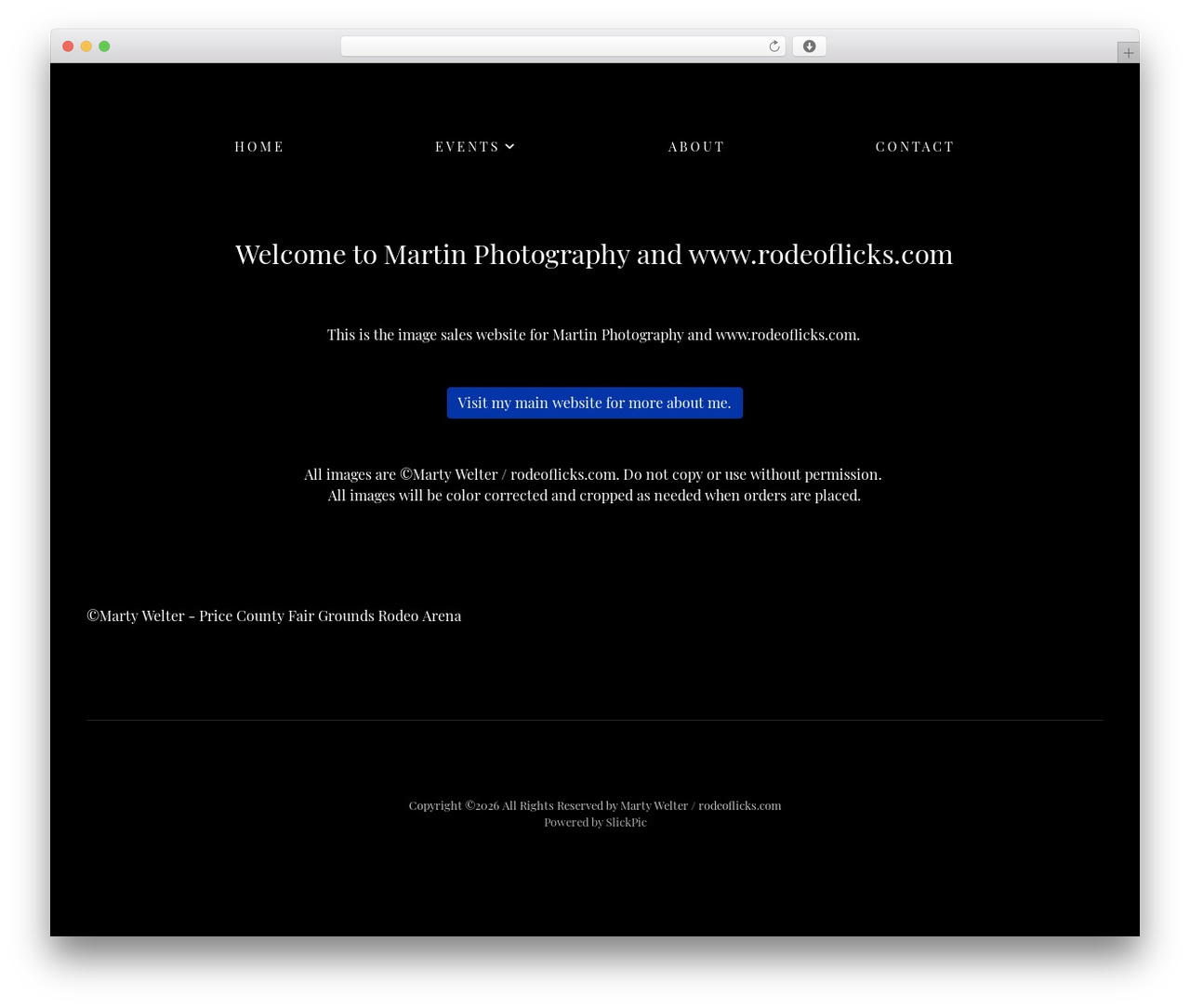Screen dimensions: 1190x1008
Task: Go to the Home menu item
Action: point(259,147)
